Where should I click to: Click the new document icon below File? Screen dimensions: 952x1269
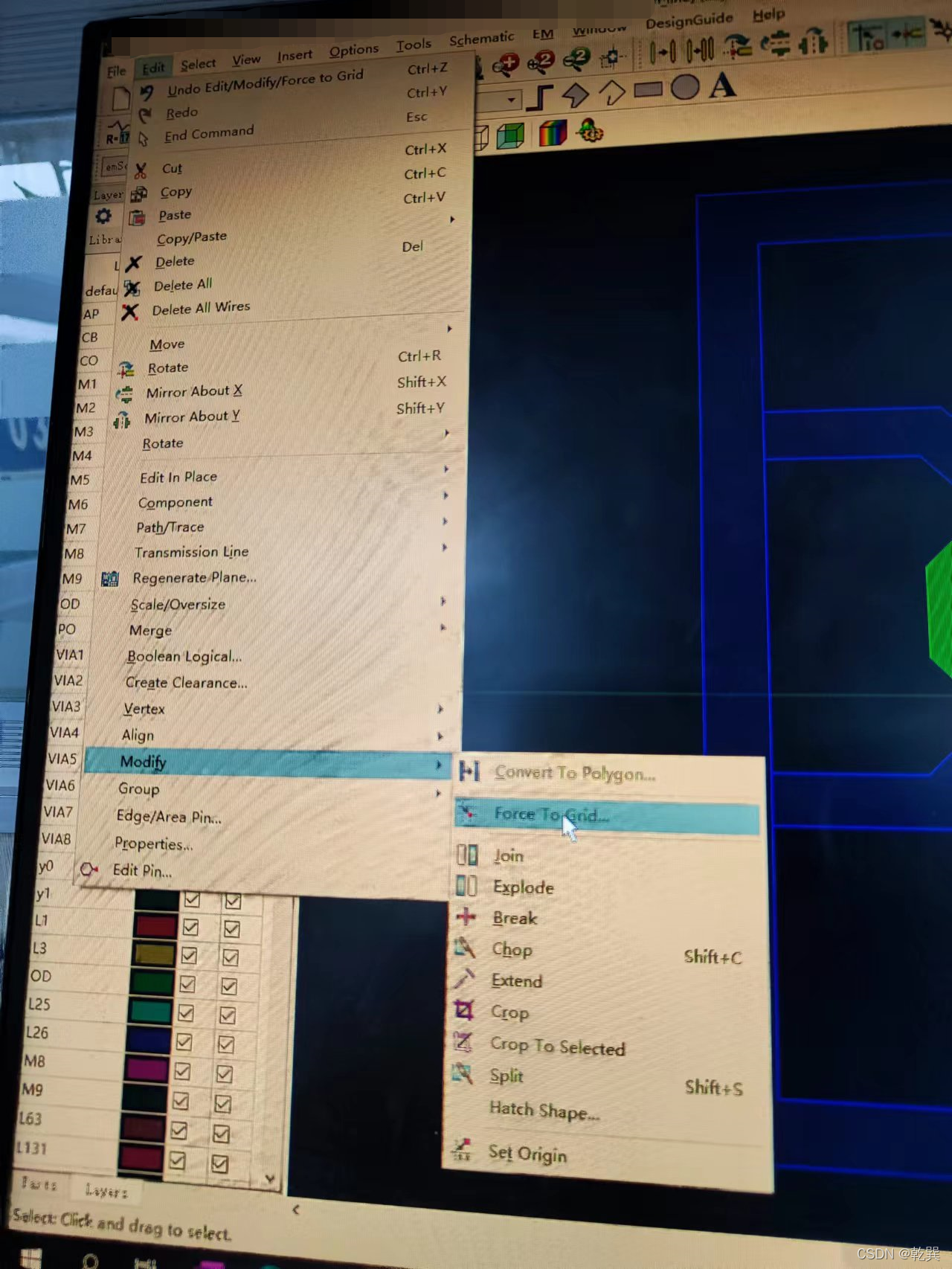coord(121,98)
